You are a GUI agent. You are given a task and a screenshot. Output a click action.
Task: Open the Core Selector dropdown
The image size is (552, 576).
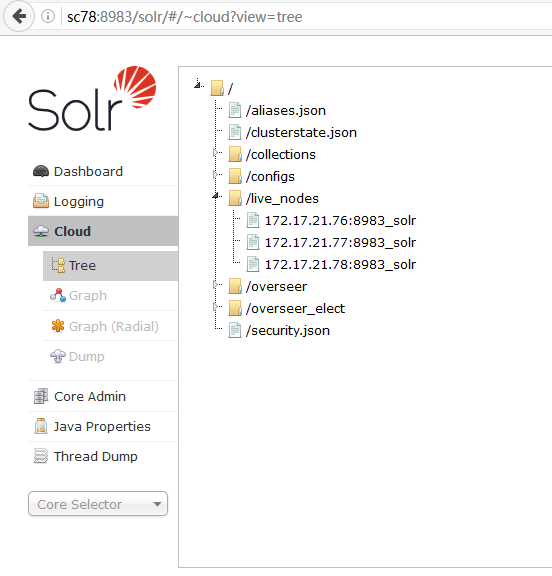(x=98, y=504)
